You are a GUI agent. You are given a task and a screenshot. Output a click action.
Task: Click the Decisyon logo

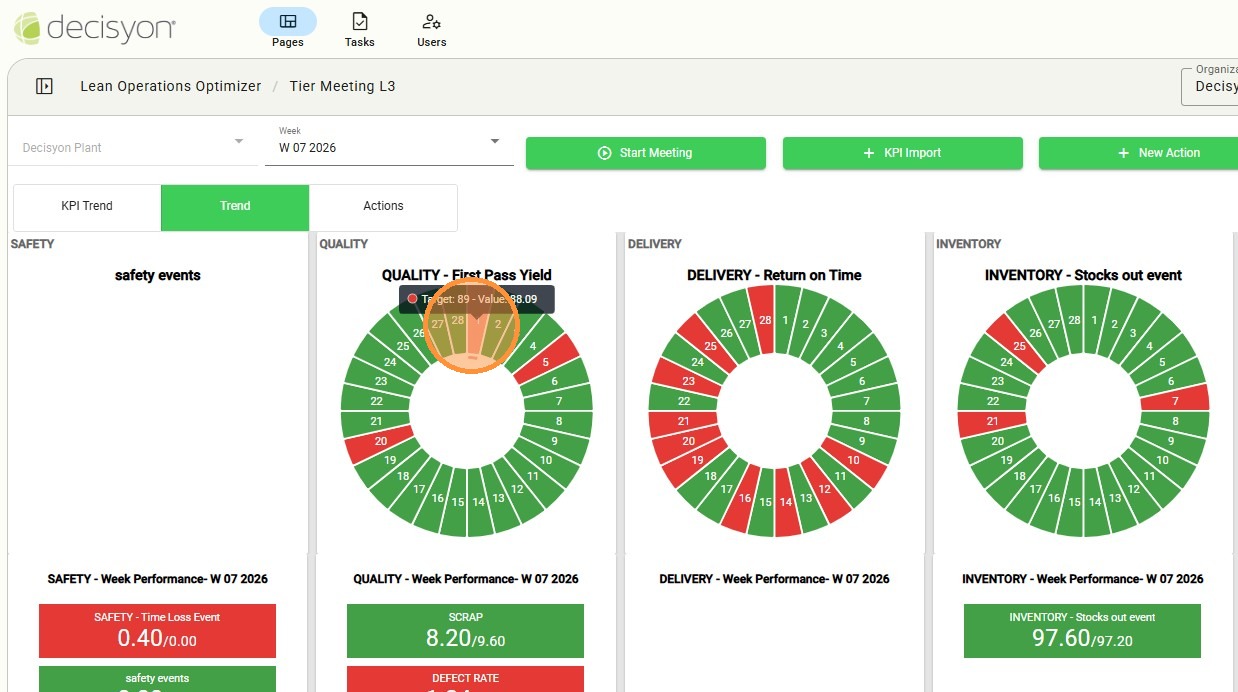(x=95, y=27)
